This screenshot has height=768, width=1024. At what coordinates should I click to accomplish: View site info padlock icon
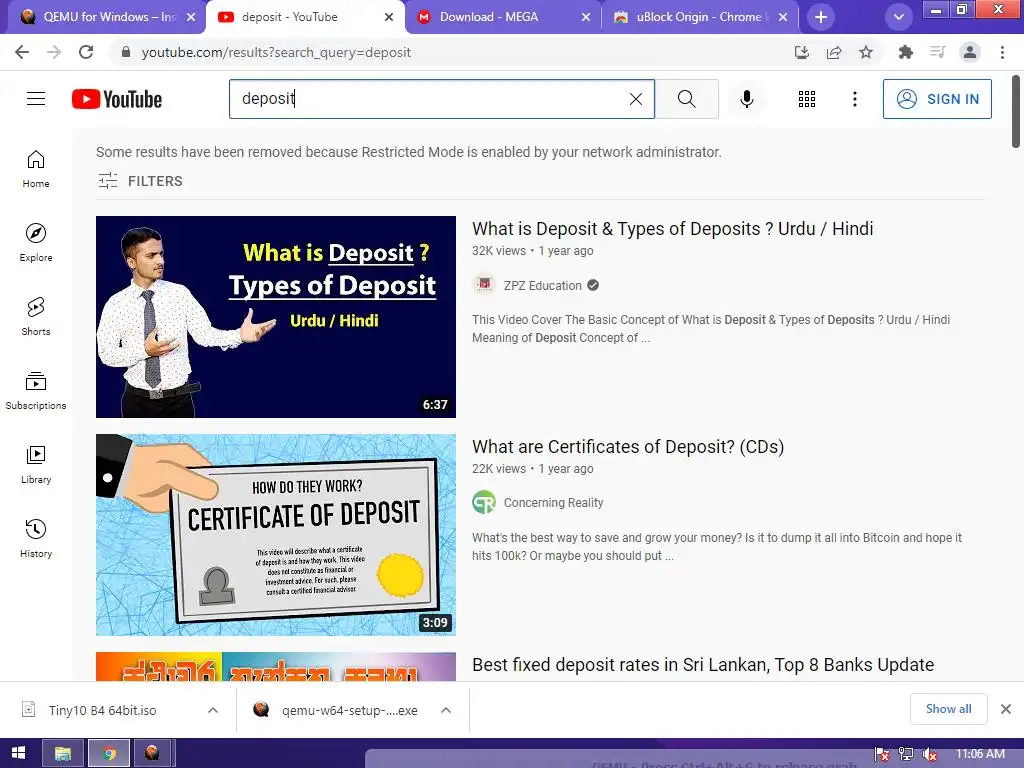(126, 52)
